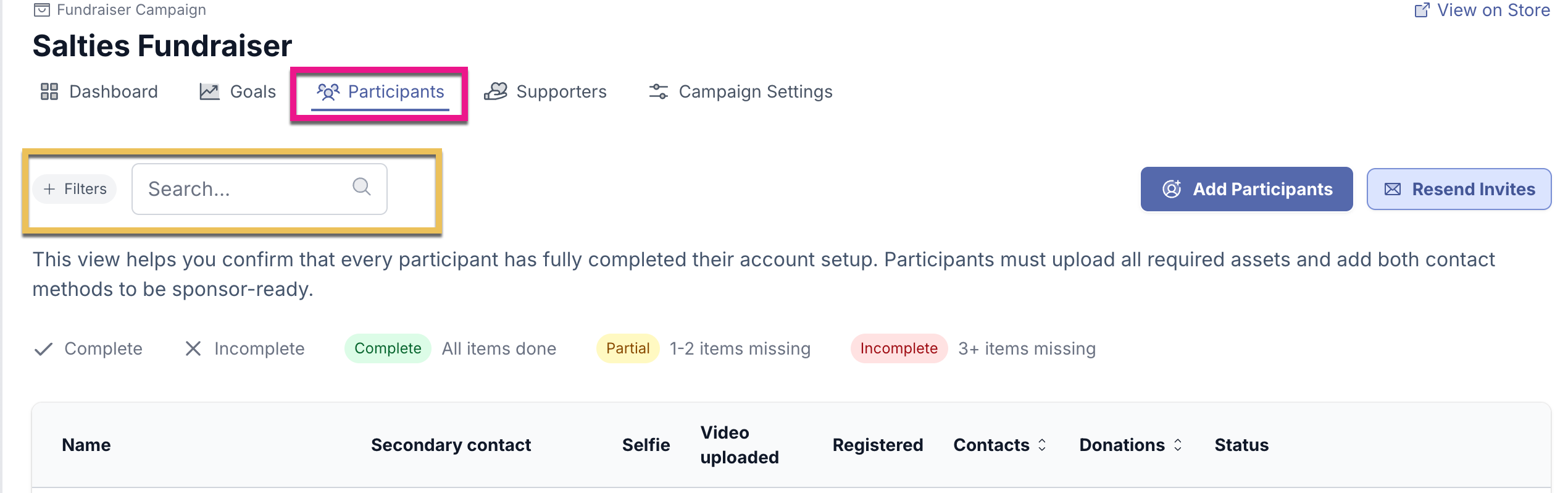Click the Campaign Settings sliders icon

pyautogui.click(x=659, y=92)
